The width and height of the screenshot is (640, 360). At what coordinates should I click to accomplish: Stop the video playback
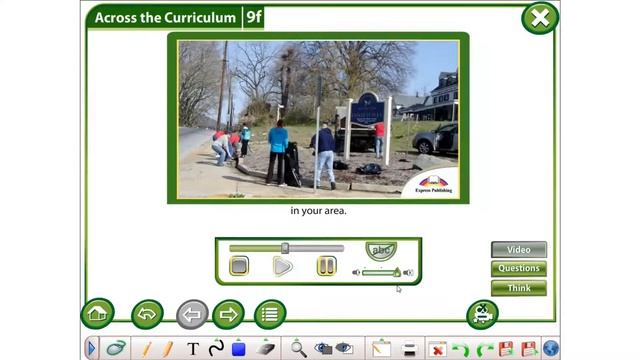(x=239, y=266)
